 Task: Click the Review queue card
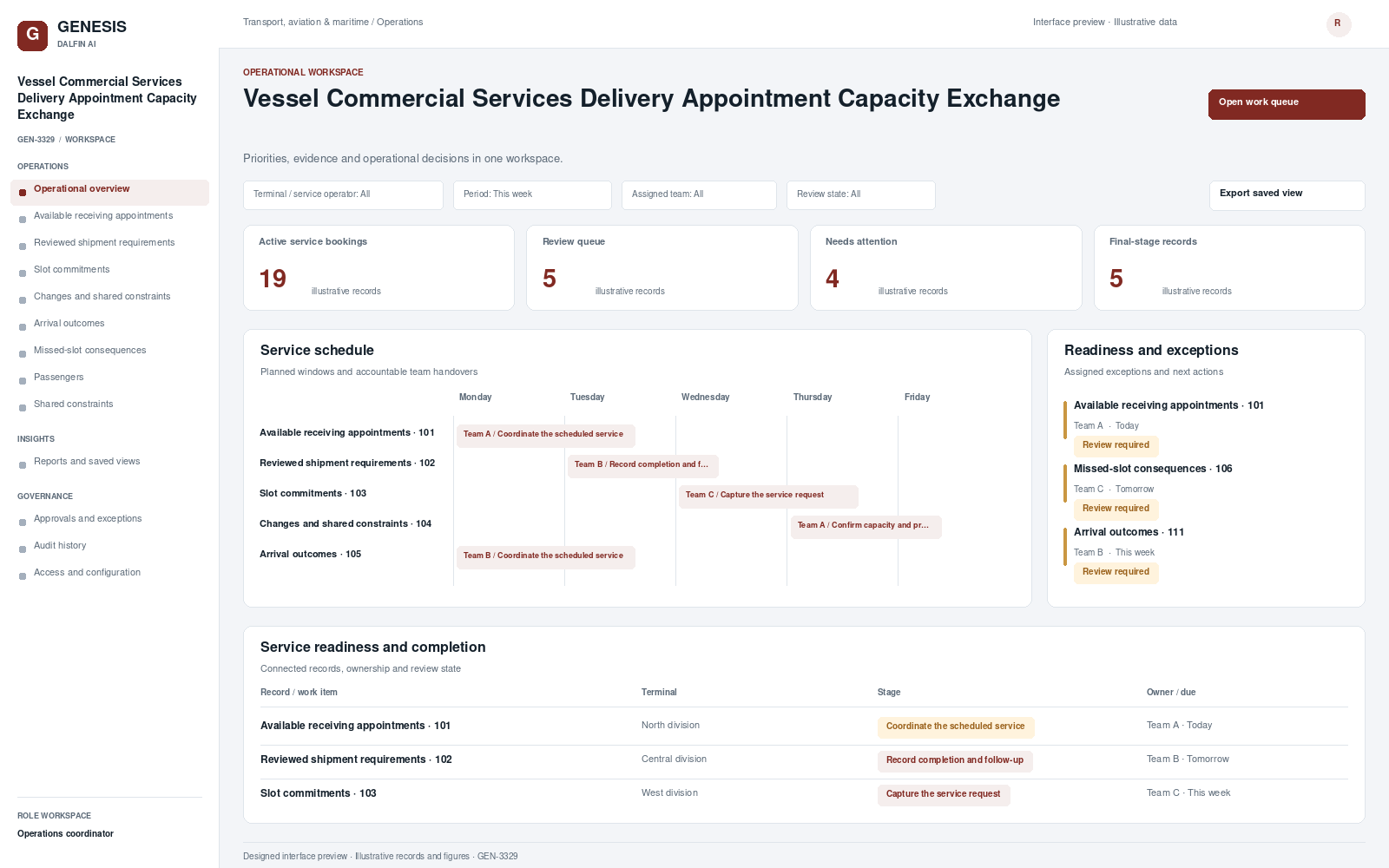[662, 267]
